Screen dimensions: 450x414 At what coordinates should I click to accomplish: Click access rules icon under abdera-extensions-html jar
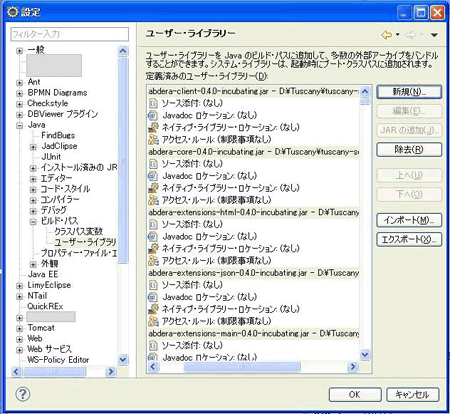click(153, 261)
